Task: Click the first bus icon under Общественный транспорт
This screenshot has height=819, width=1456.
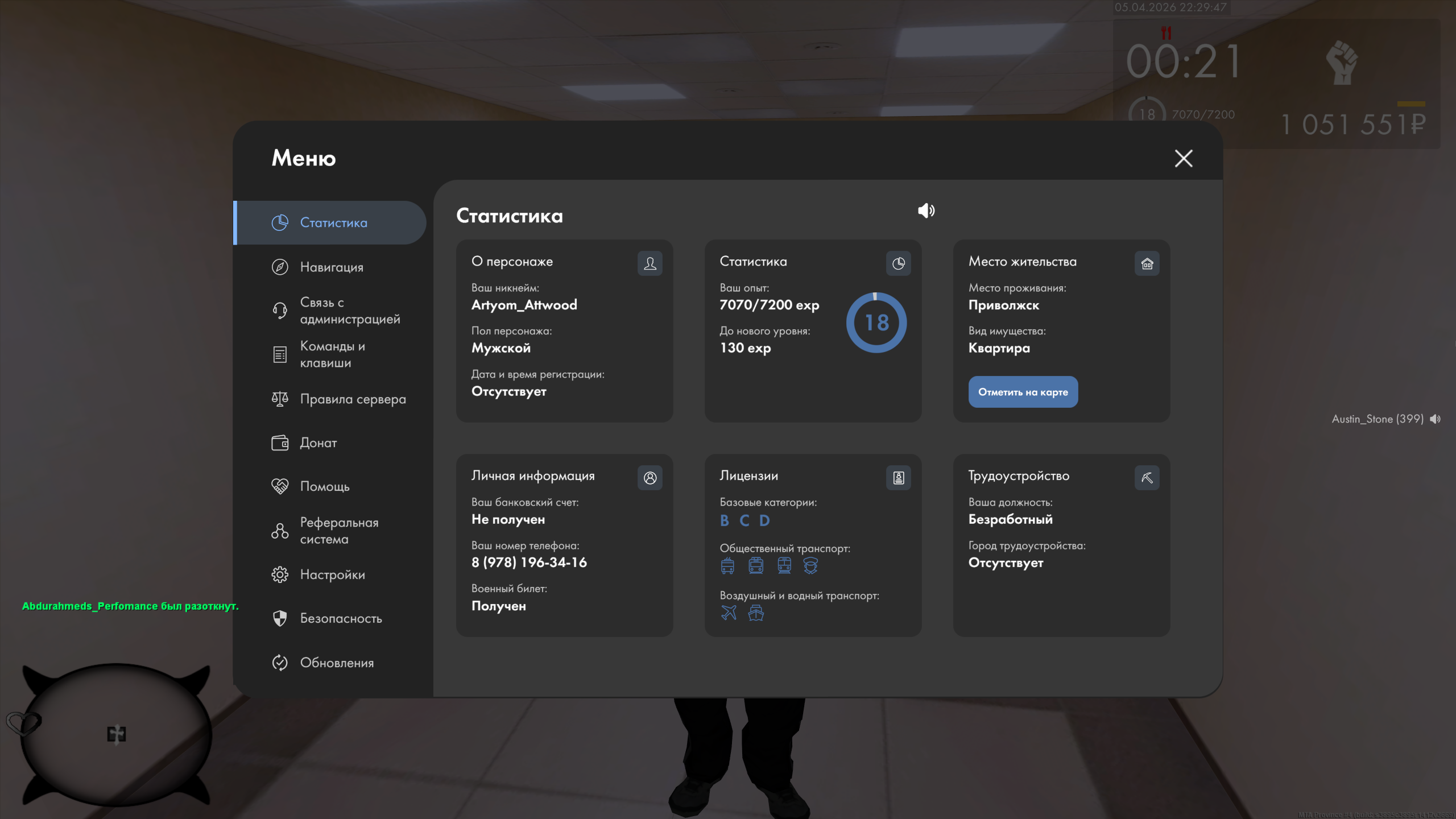Action: tap(727, 565)
